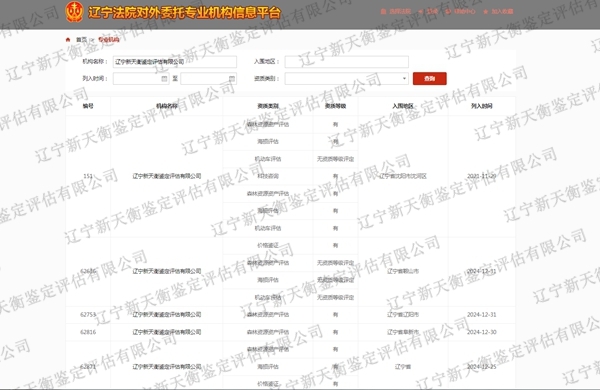This screenshot has width=600, height=390.
Task: Focus the 机构名称 input field
Action: point(174,62)
